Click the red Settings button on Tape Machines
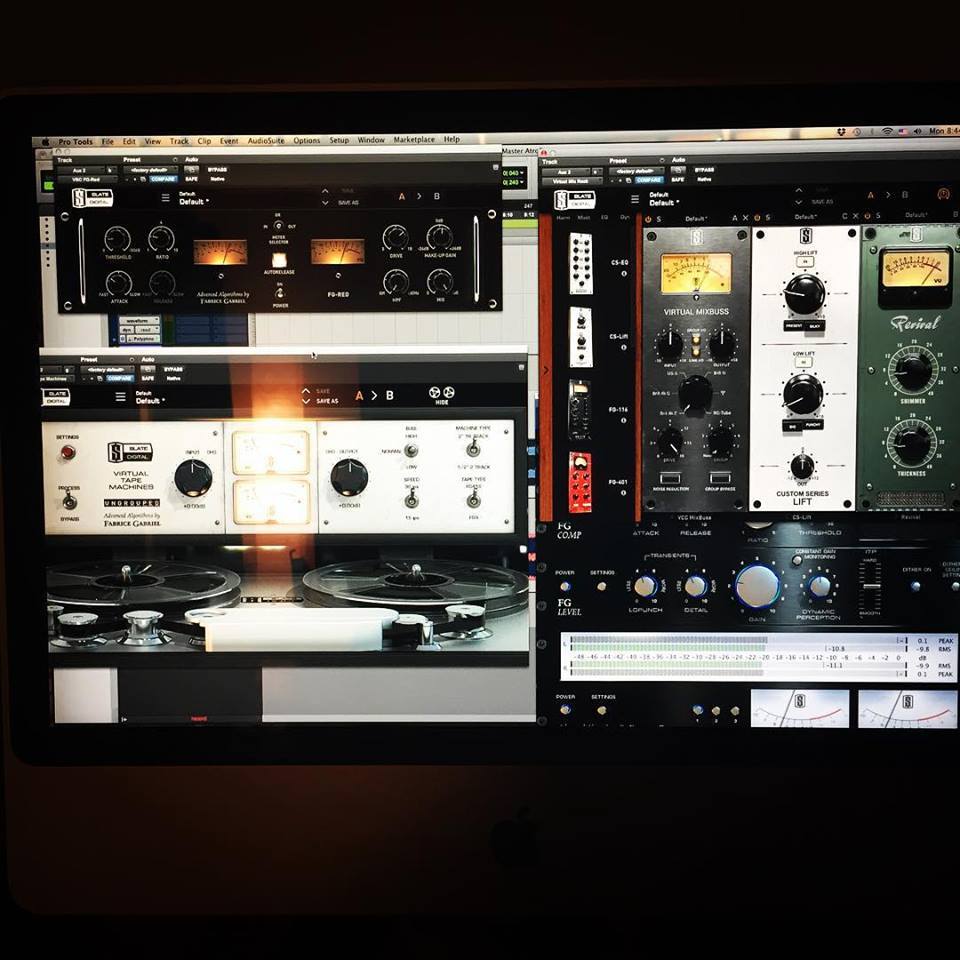Screen dimensions: 960x960 pyautogui.click(x=68, y=452)
